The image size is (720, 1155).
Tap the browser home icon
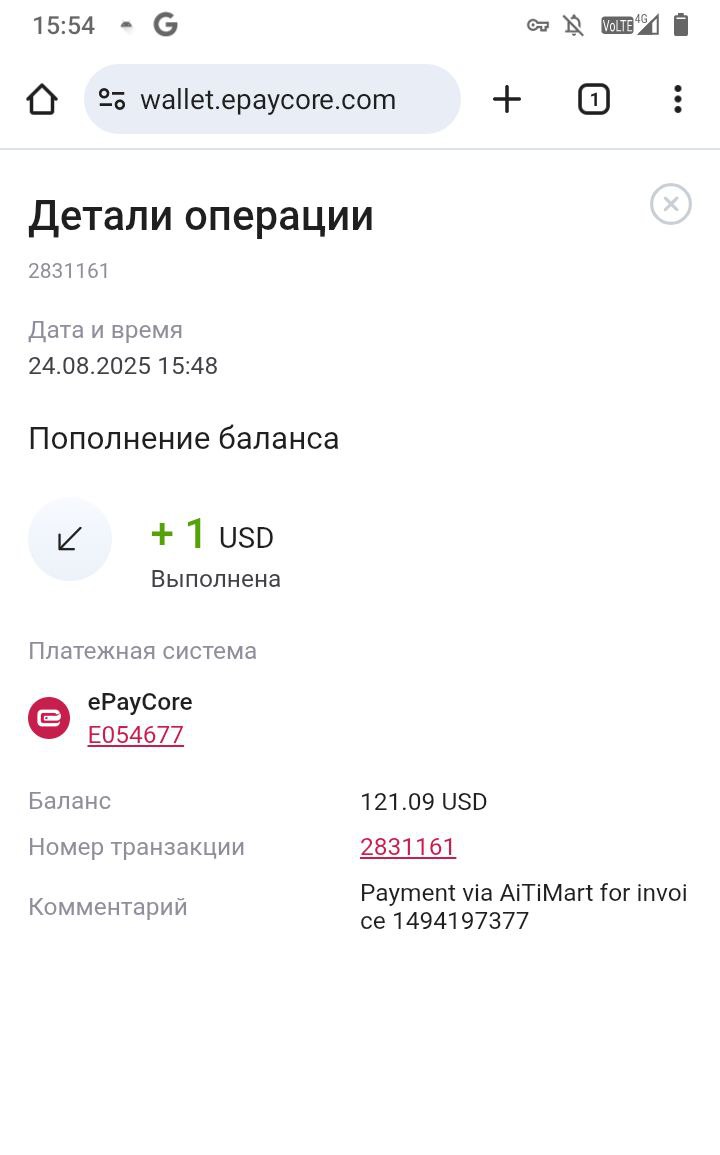tap(42, 99)
